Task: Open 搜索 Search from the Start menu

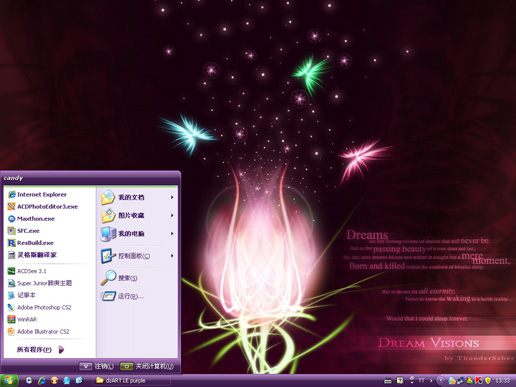Action: (x=138, y=278)
